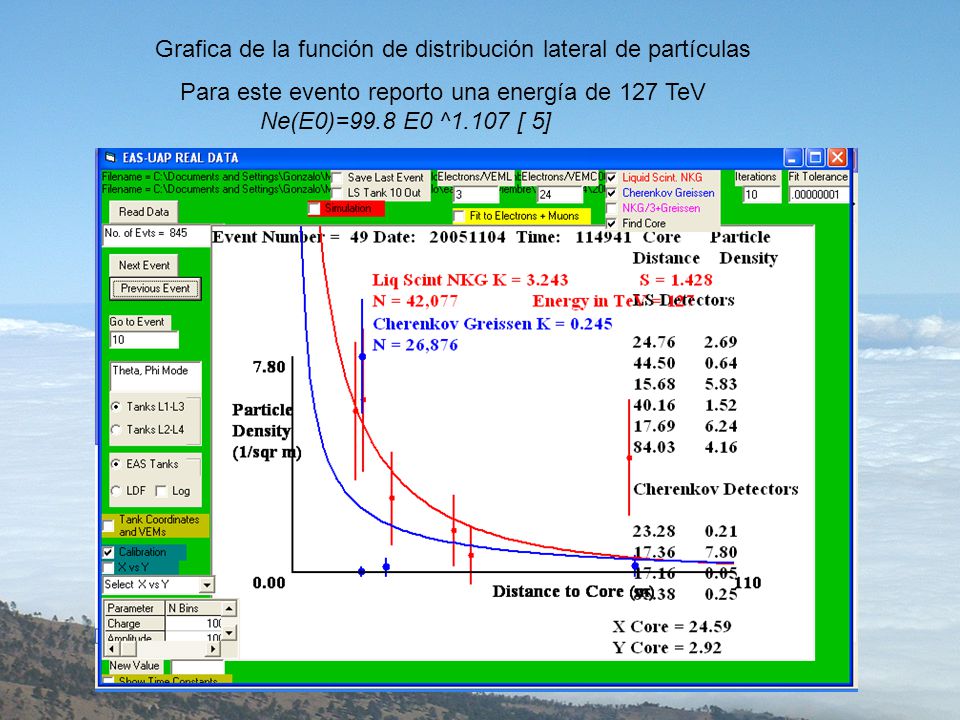Close the EAS-UAP REAL DATA window

[837, 158]
